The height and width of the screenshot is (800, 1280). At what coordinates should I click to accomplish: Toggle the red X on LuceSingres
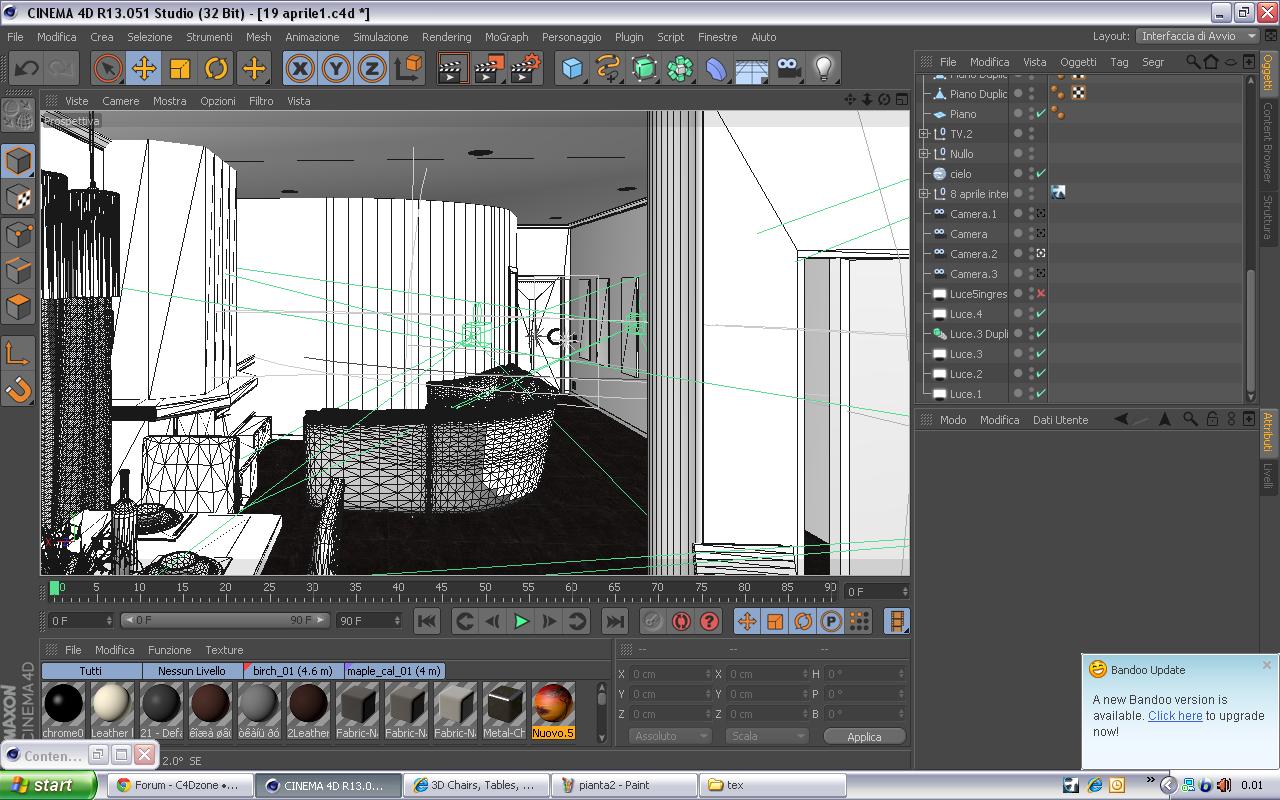coord(1041,293)
